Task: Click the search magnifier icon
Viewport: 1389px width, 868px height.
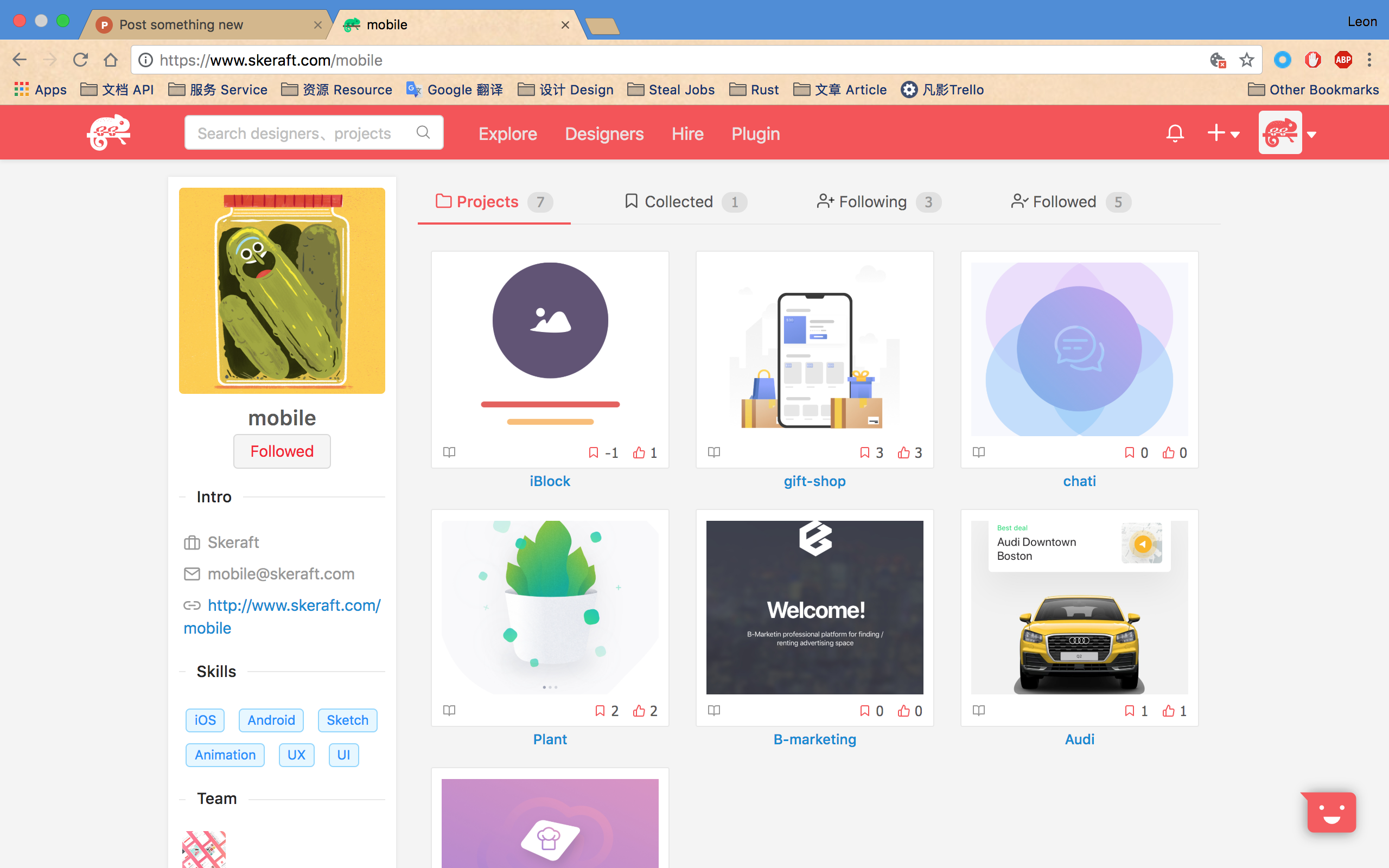Action: 423,132
